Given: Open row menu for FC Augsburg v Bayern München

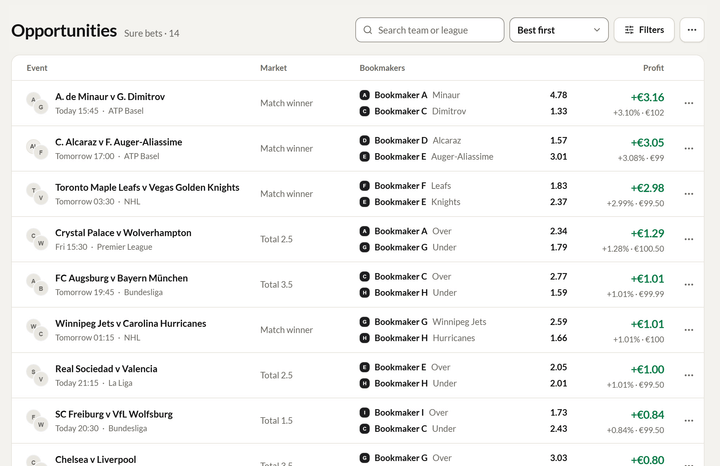Looking at the screenshot, I should point(688,285).
